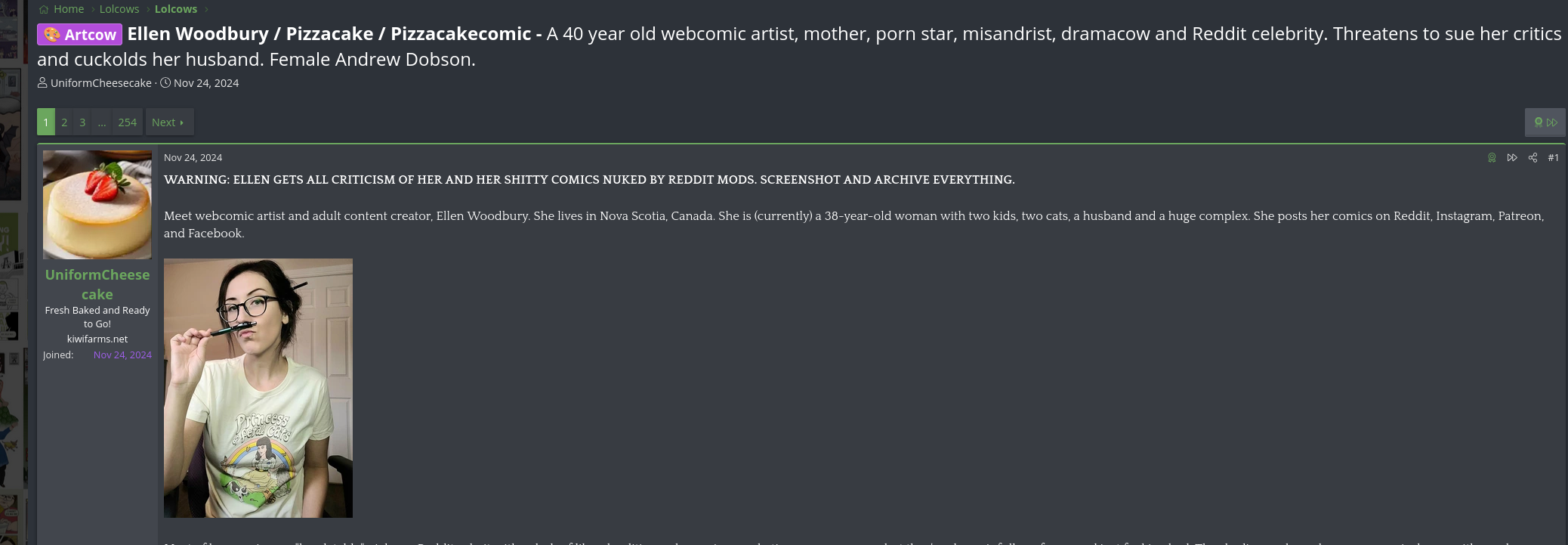Jump to last page 254
Screen dimensions: 1568x545
click(127, 122)
